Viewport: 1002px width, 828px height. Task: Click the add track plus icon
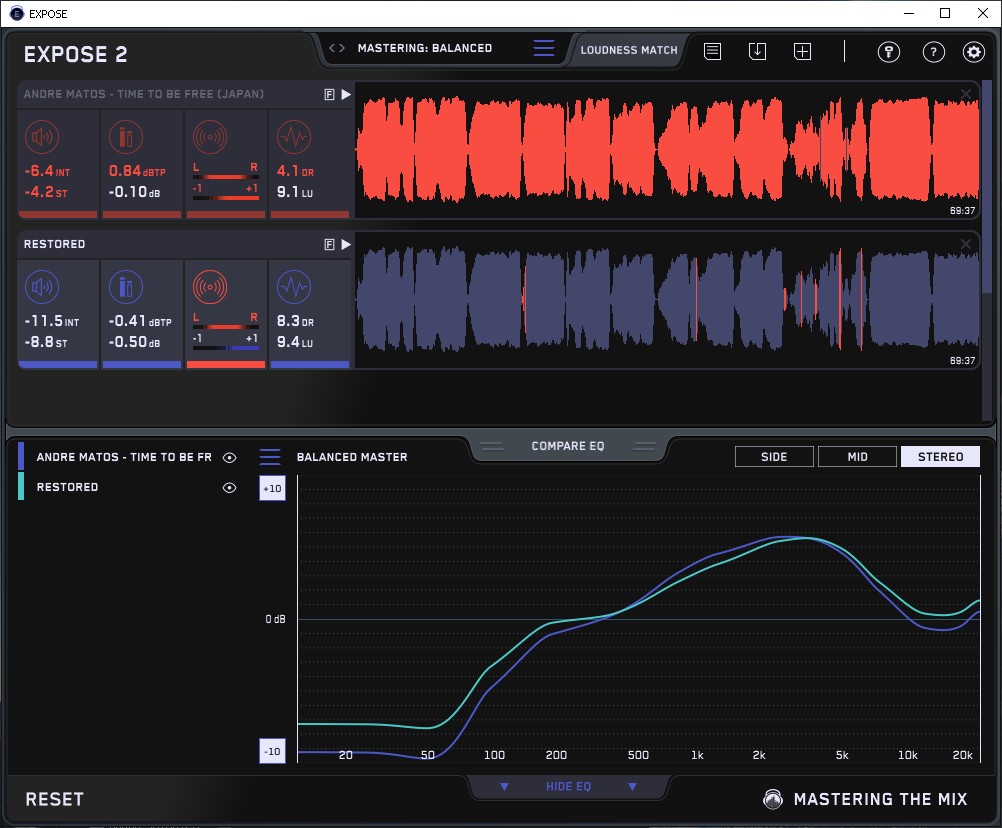point(802,51)
